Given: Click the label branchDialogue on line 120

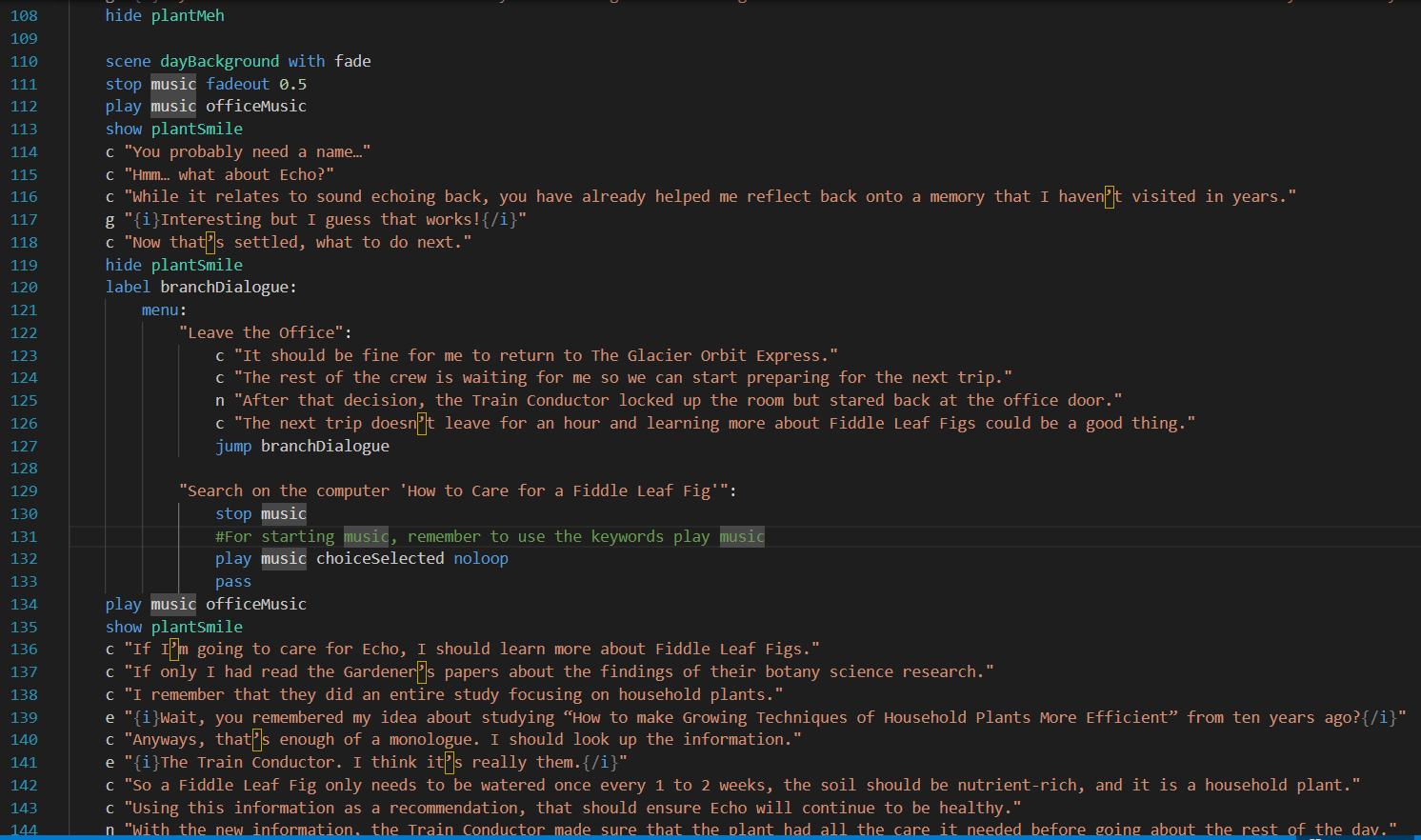Looking at the screenshot, I should (x=227, y=287).
